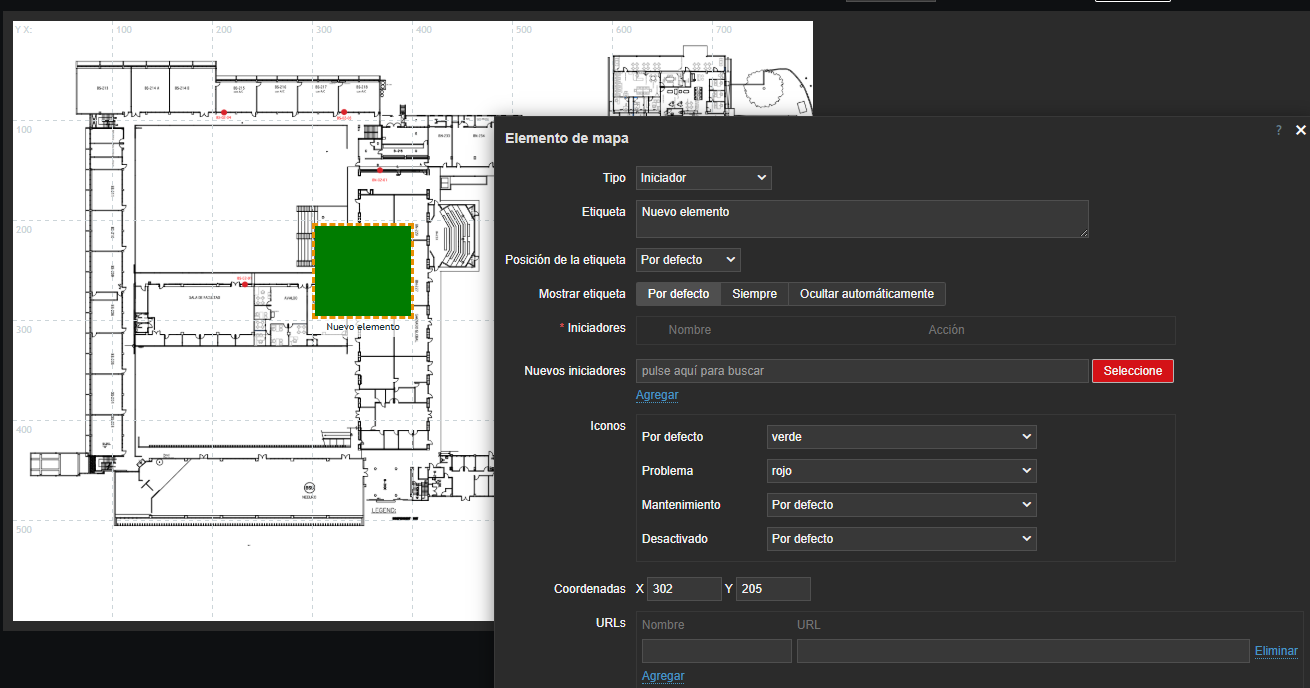Focus the X coordinate field

coord(684,589)
